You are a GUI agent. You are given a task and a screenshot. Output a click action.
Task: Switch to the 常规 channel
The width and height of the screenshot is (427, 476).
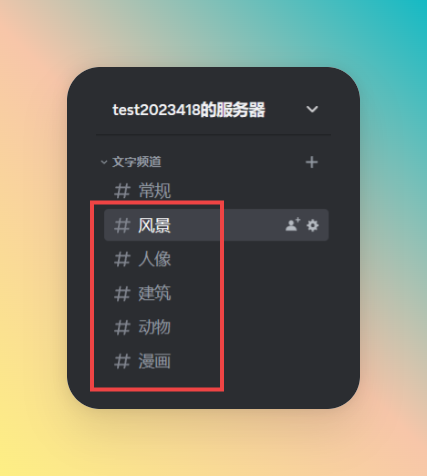coord(154,191)
